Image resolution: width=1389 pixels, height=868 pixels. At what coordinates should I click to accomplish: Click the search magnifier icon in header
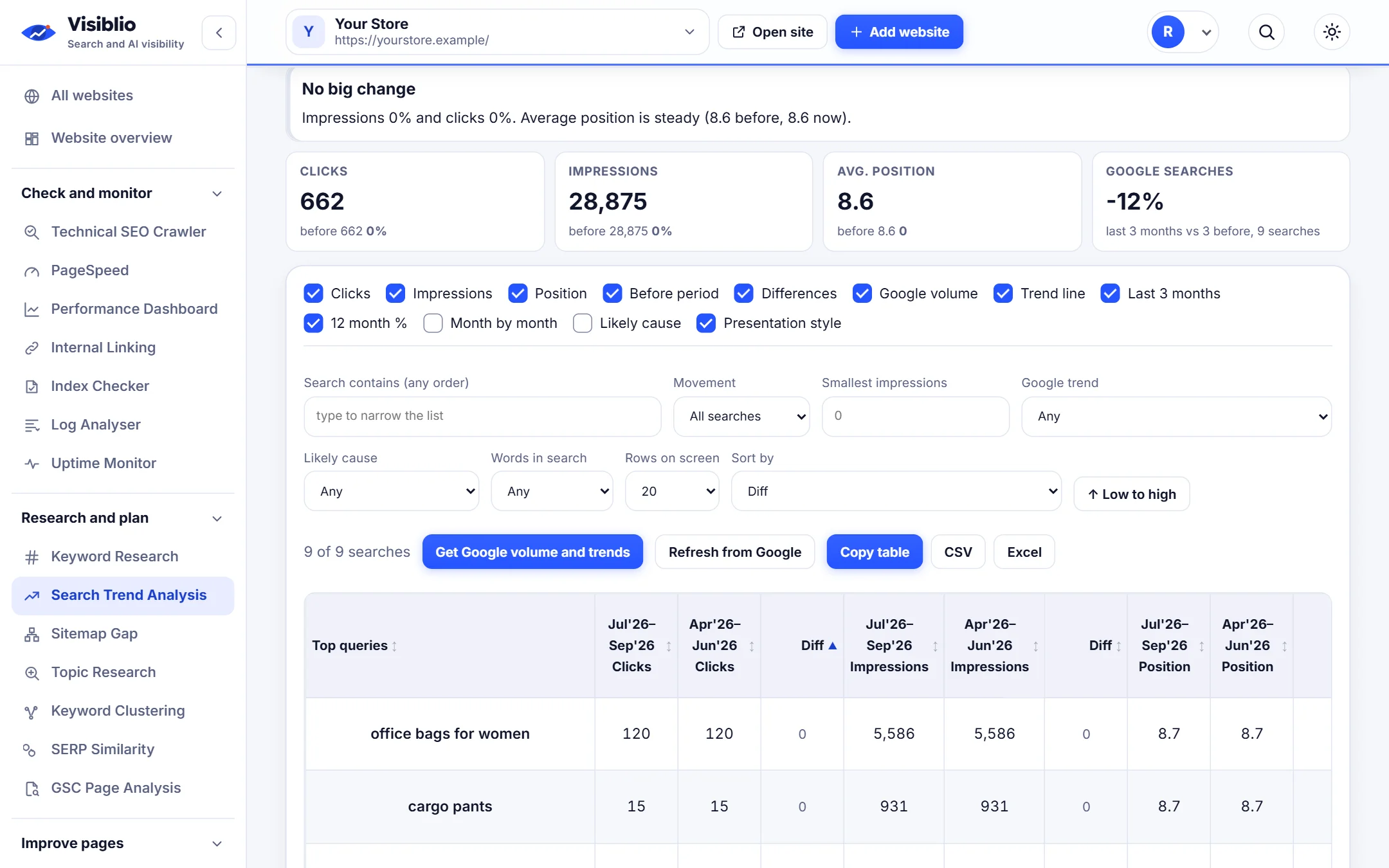click(x=1266, y=32)
